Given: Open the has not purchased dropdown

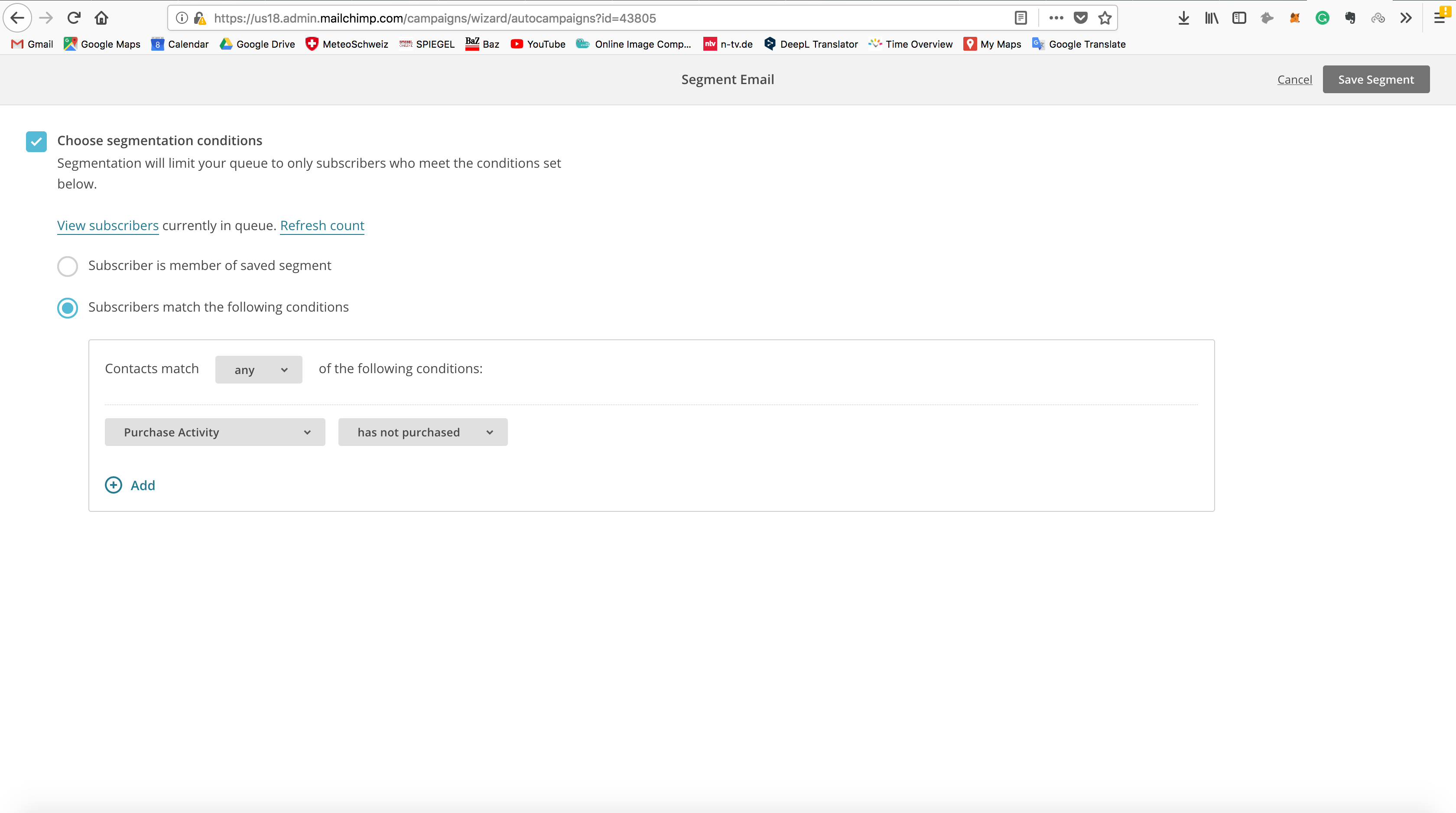Looking at the screenshot, I should coord(423,432).
